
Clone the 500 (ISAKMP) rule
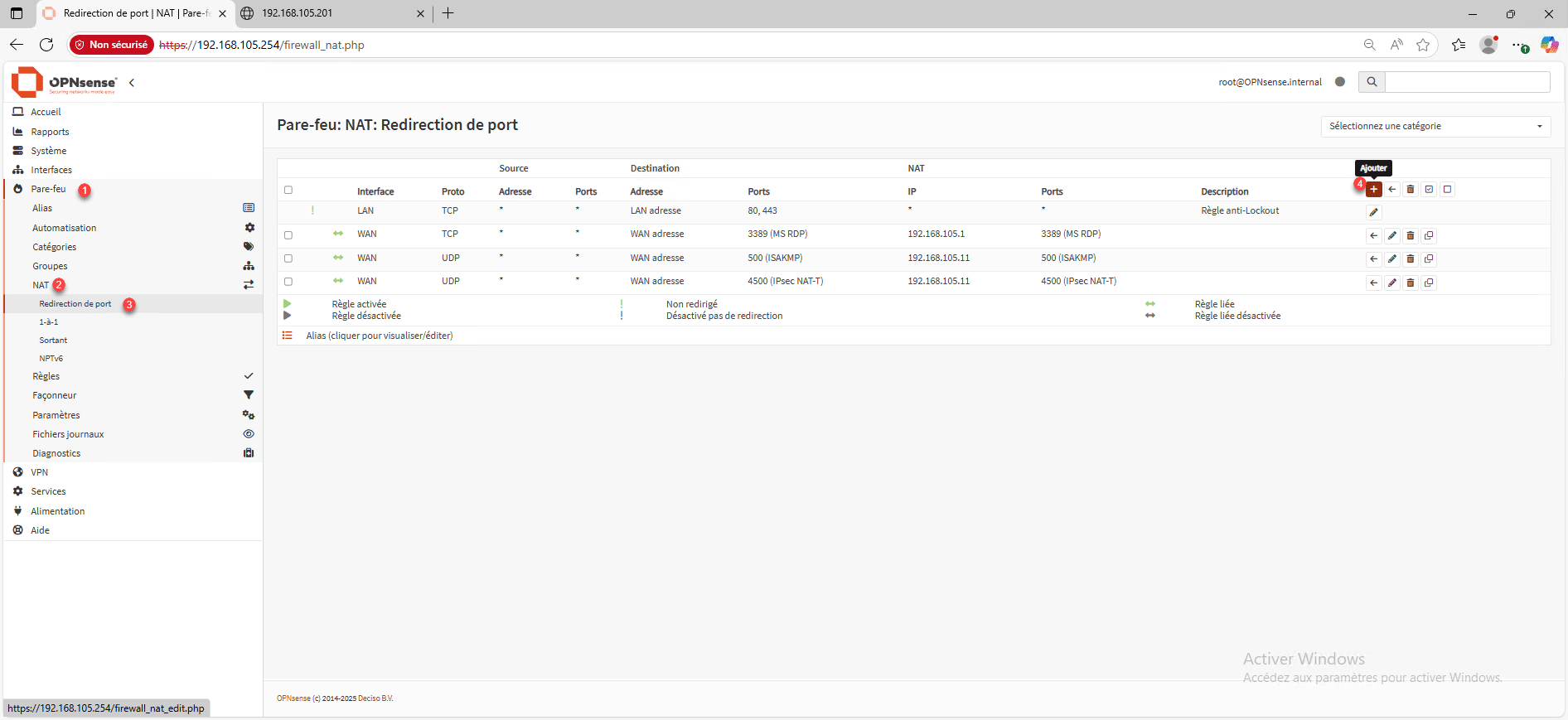[1429, 259]
